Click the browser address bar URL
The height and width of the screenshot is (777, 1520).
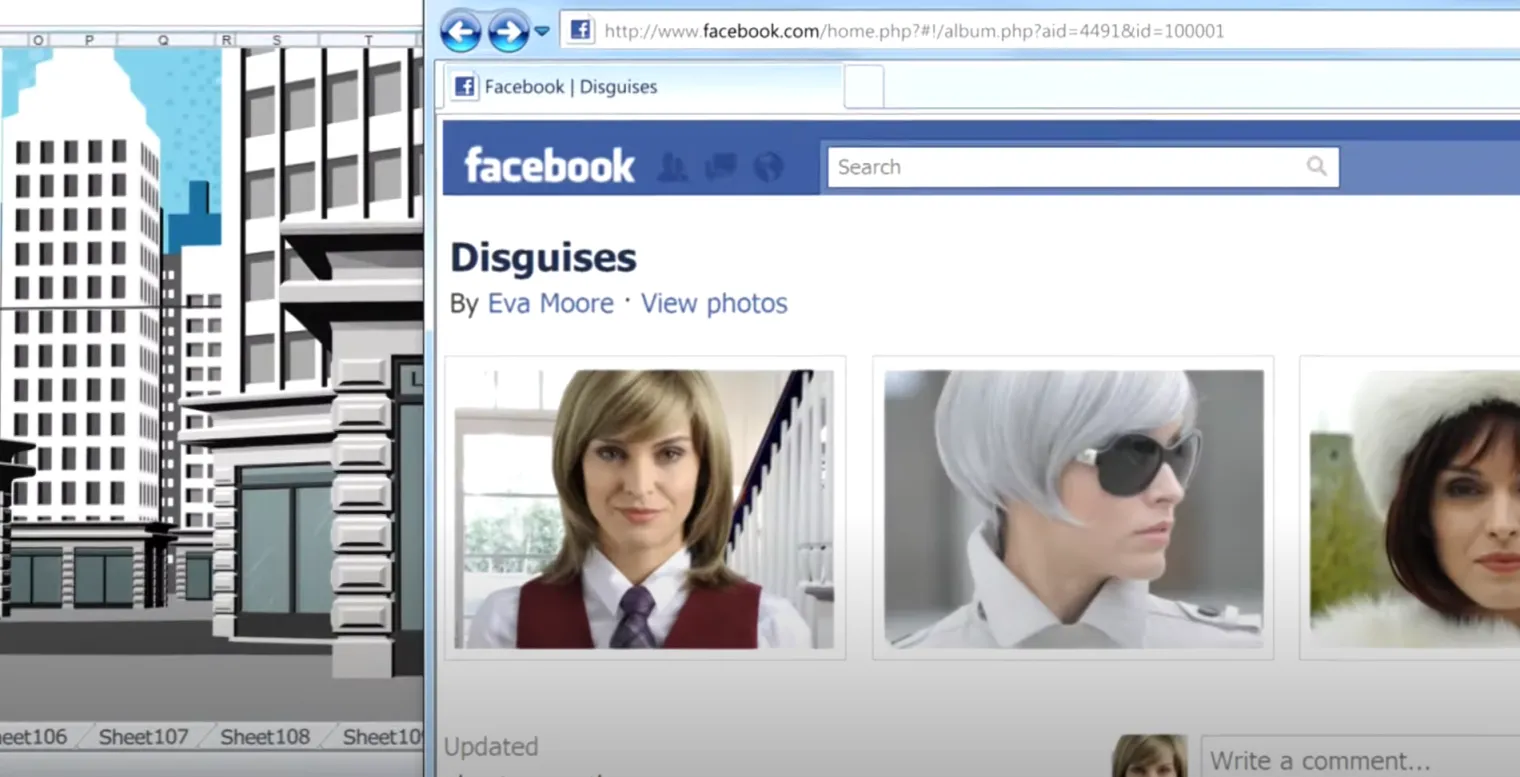(x=913, y=31)
